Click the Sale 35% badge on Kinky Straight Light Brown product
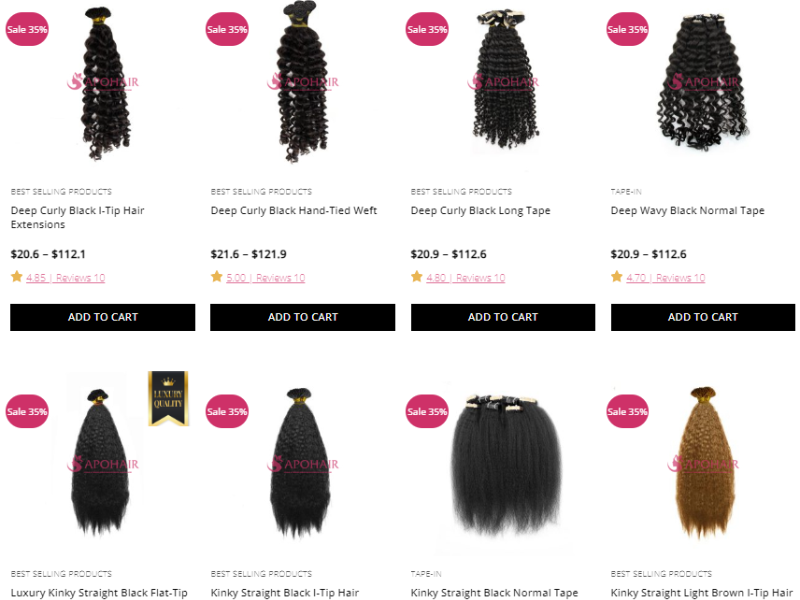 (x=627, y=411)
